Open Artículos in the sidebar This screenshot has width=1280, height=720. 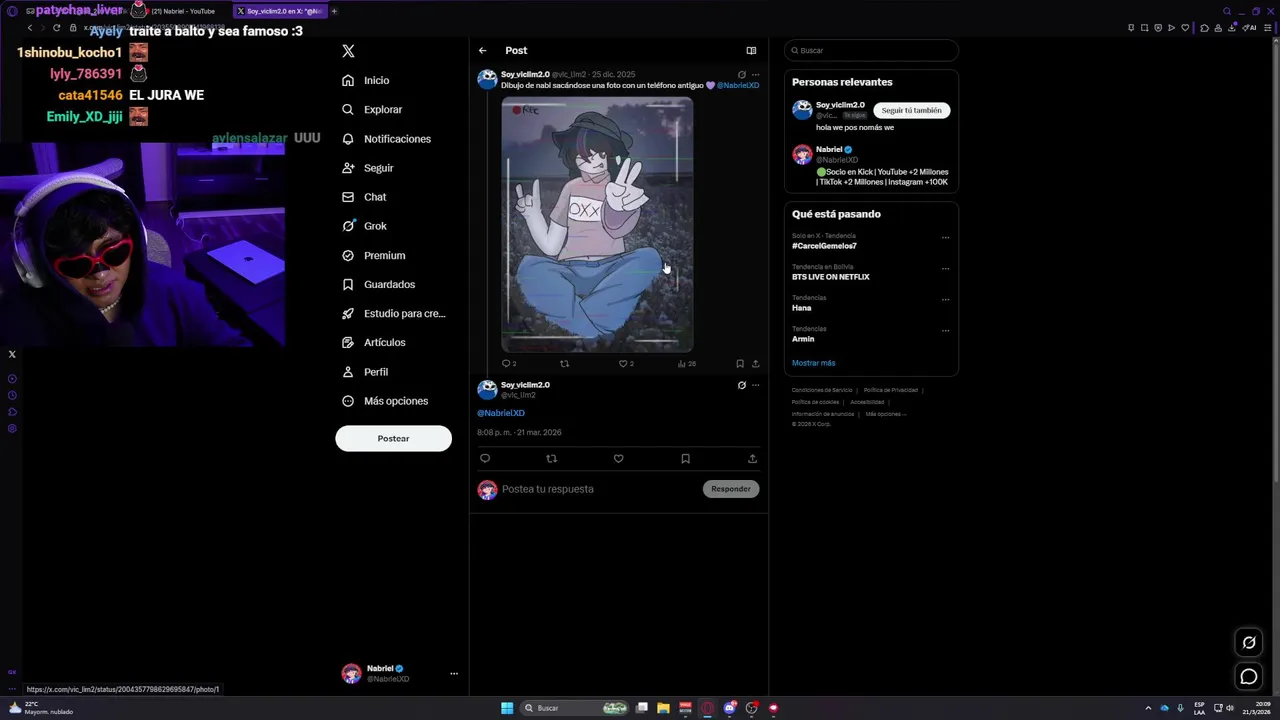(374, 342)
